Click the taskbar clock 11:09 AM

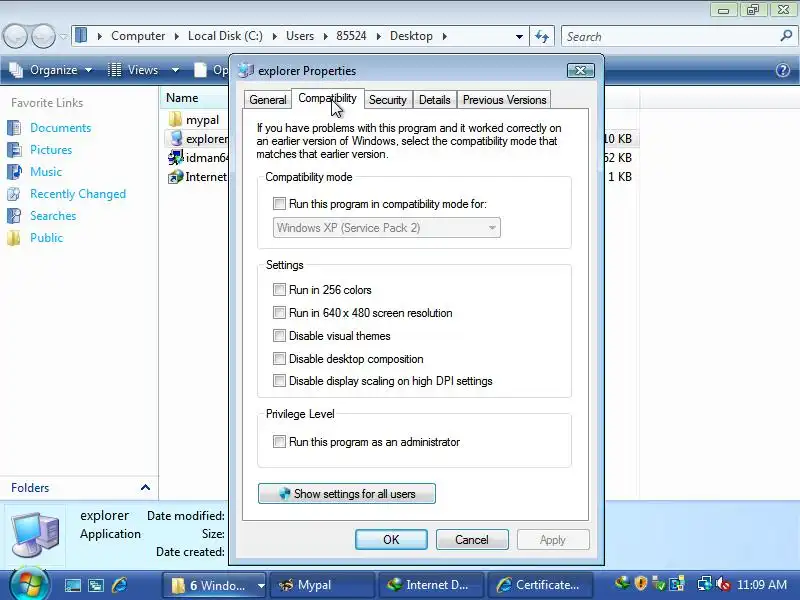(762, 585)
